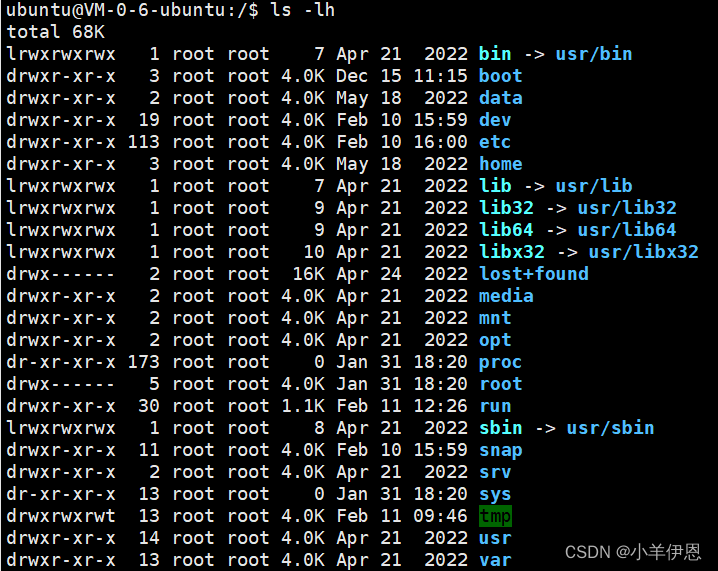Viewport: 718px width, 571px height.
Task: Click link count '19' in dev row
Action: [149, 120]
